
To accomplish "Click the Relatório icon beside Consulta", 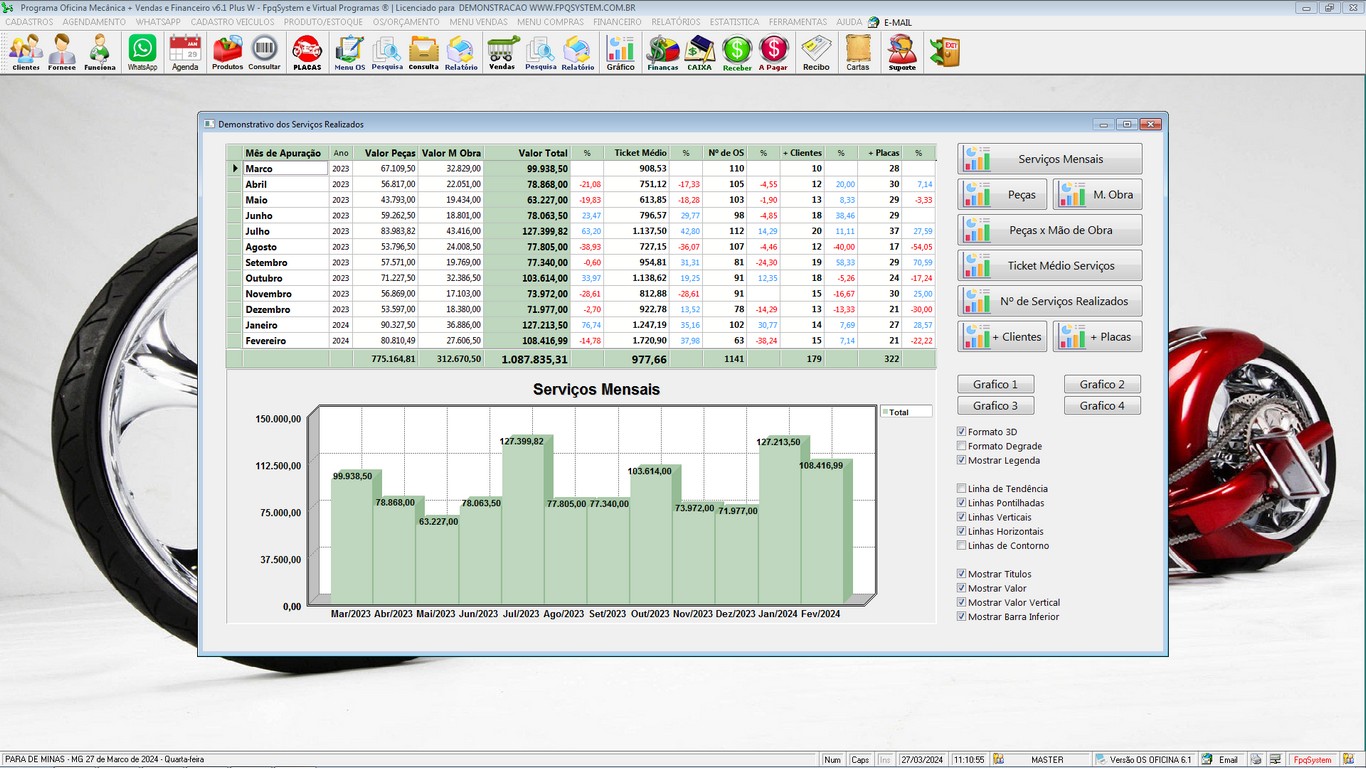I will (461, 52).
